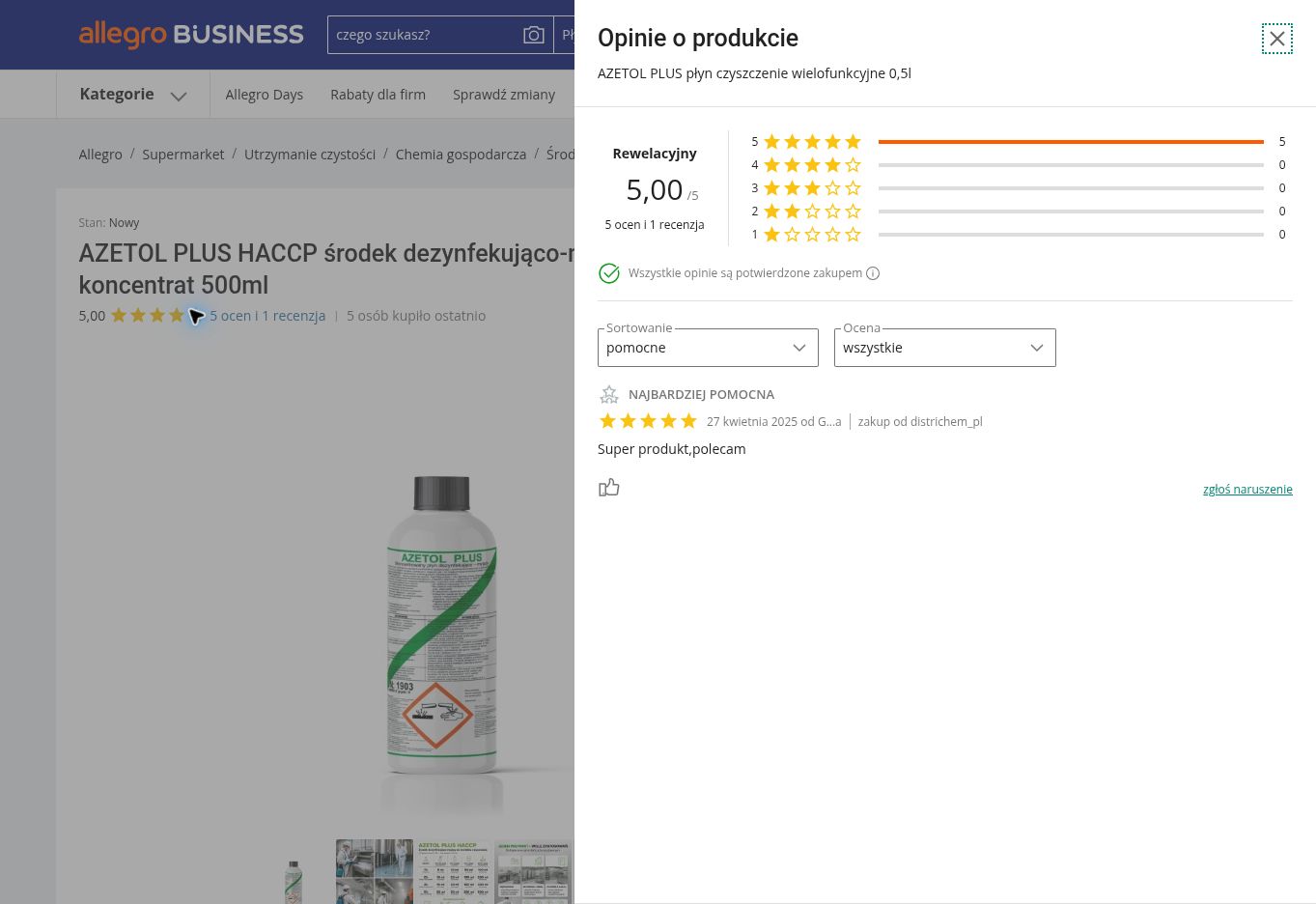Open the Sortowanie dropdown set to pomocne
1316x904 pixels.
708,348
